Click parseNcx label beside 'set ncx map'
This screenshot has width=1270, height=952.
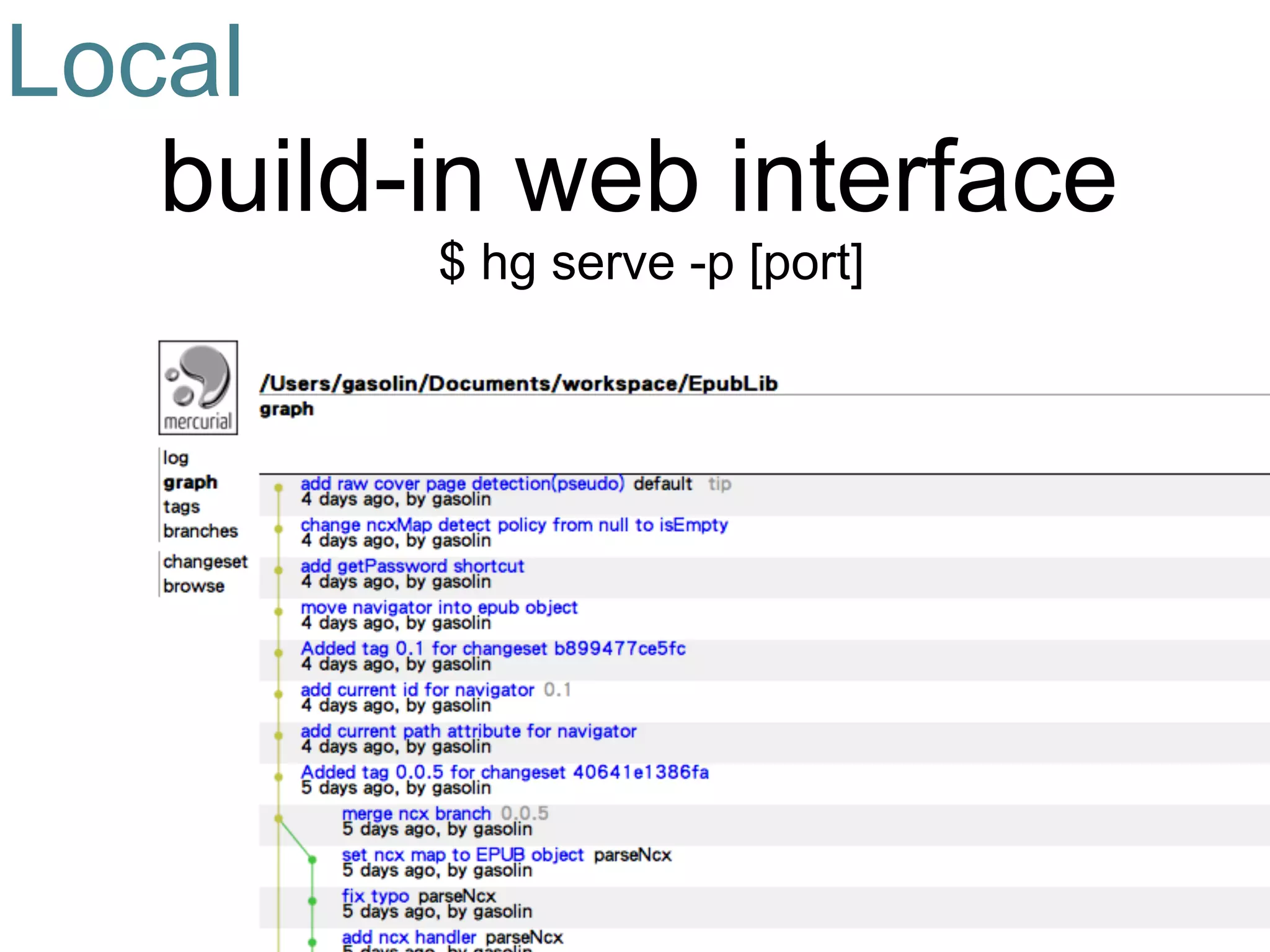point(633,855)
